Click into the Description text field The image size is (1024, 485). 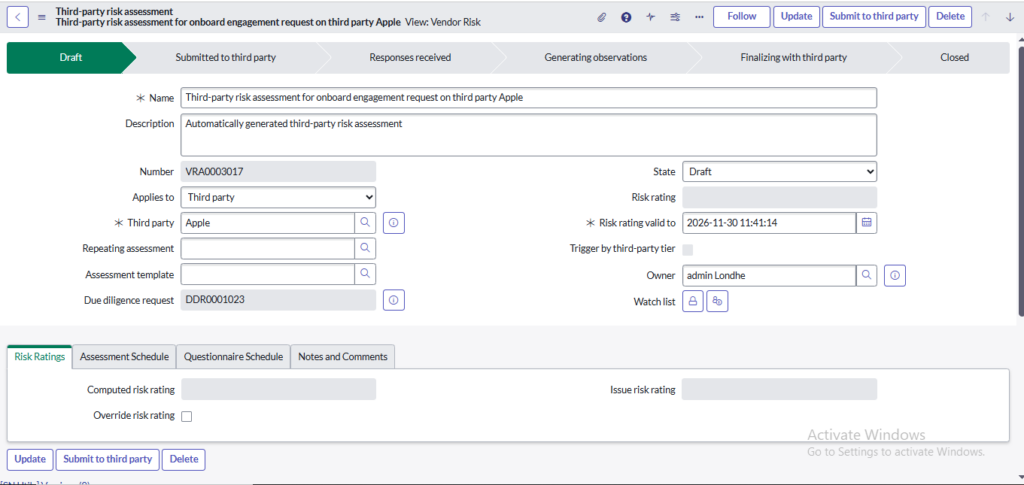[x=528, y=134]
